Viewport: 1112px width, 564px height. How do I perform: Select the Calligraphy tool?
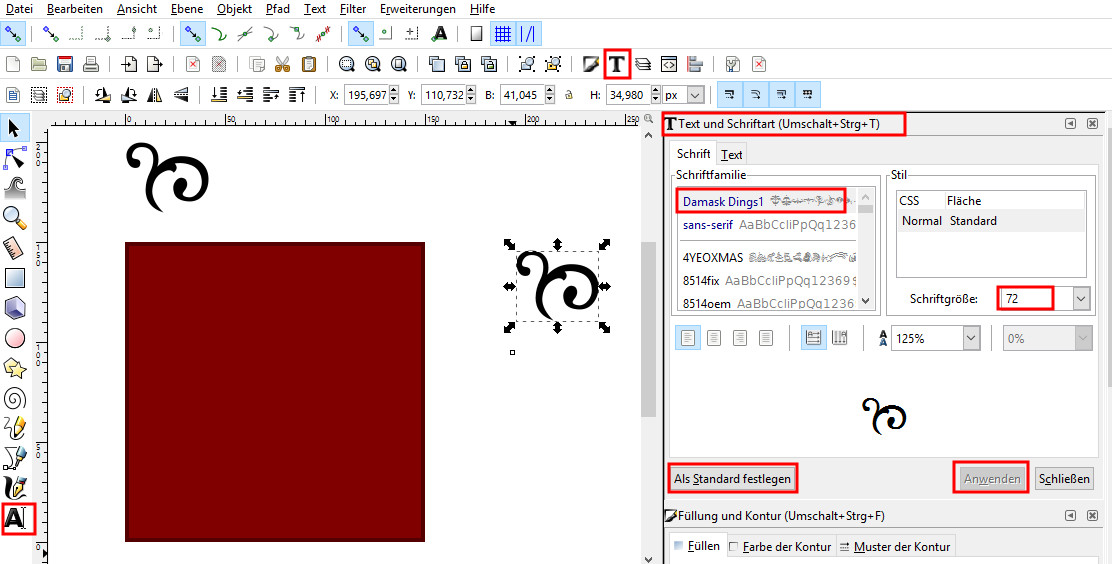tap(15, 489)
